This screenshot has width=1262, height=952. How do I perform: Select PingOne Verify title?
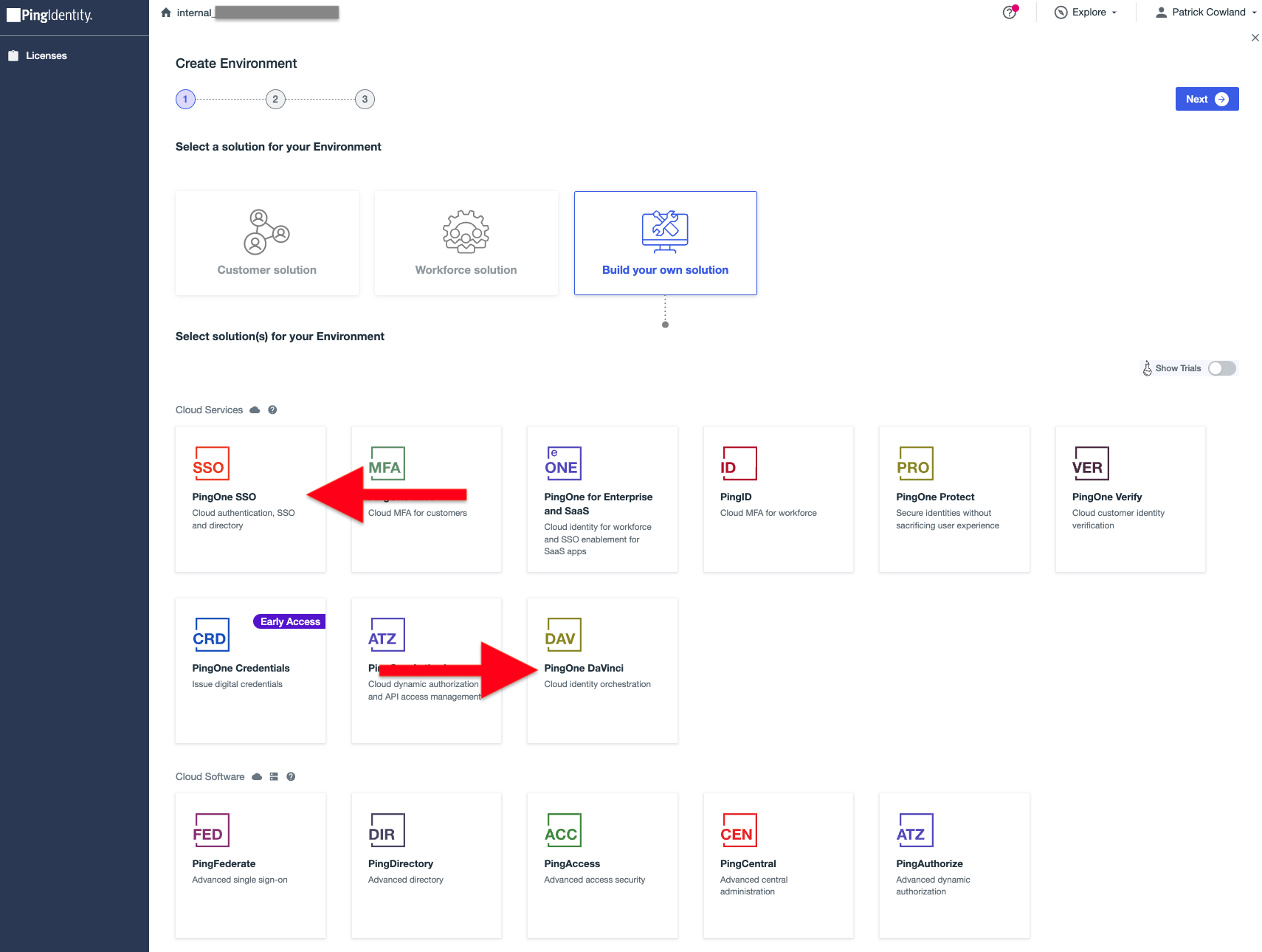coord(1107,497)
